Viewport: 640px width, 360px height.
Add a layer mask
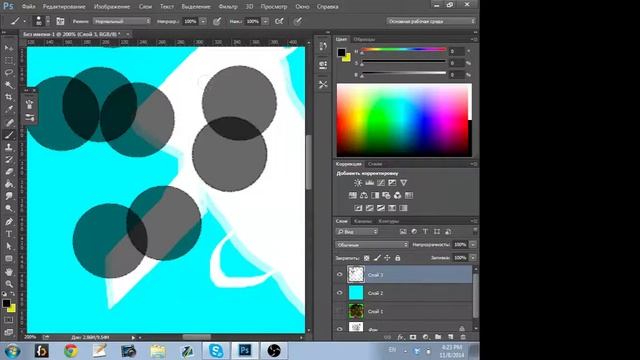413,337
